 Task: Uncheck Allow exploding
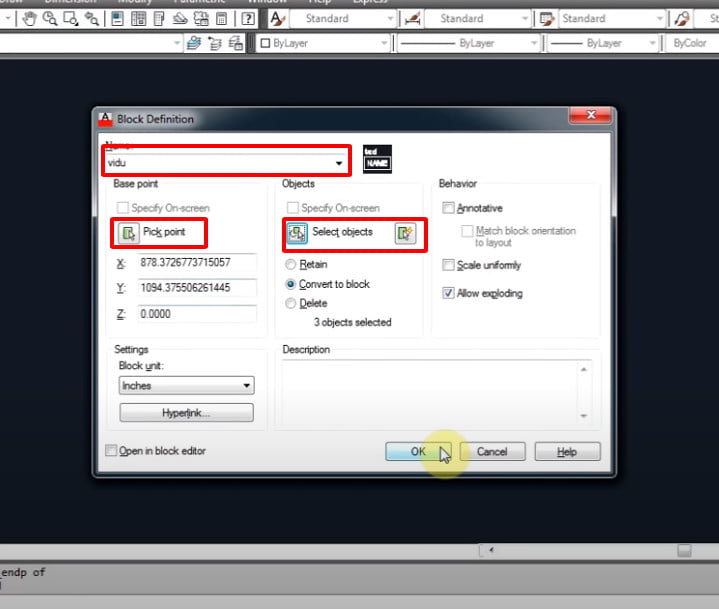[448, 293]
